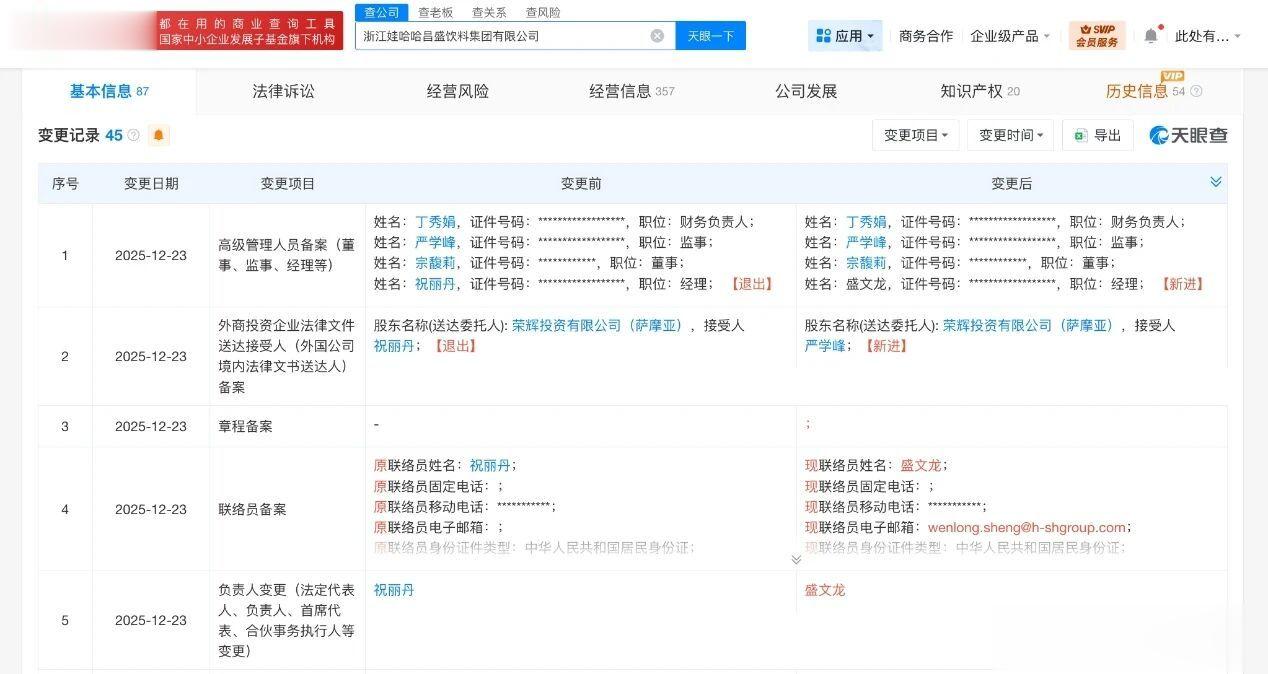Open SVIP 会员服务 badge
This screenshot has width=1268, height=674.
tap(1097, 36)
